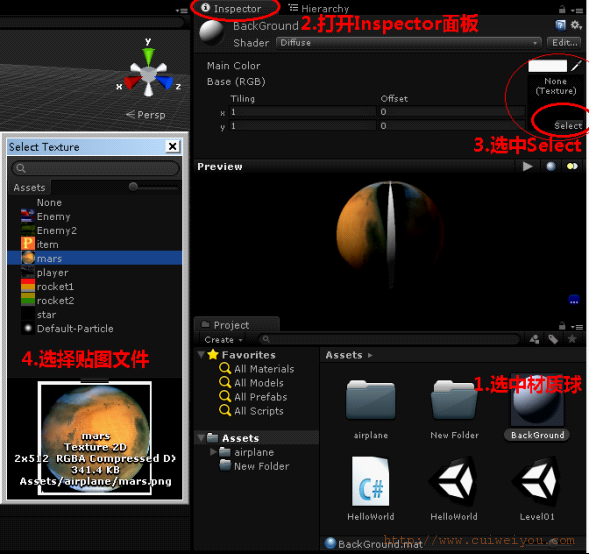589x554 pixels.
Task: Open the Create dropdown in Project
Action: coord(223,340)
